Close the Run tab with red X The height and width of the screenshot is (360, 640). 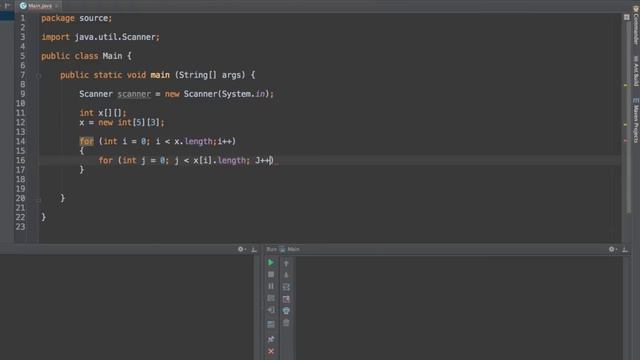(x=271, y=351)
